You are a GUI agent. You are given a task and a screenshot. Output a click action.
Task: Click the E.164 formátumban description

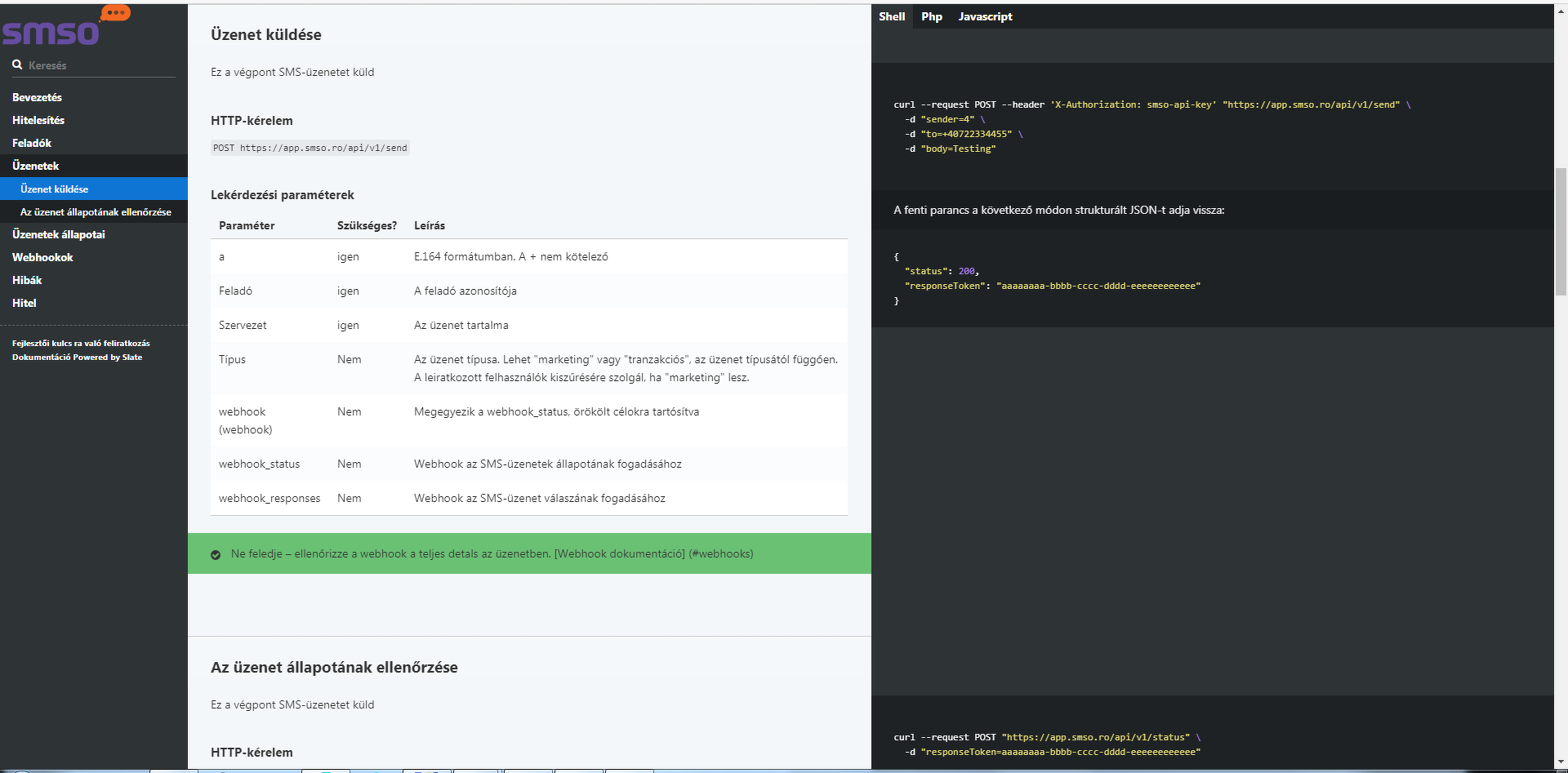(511, 256)
